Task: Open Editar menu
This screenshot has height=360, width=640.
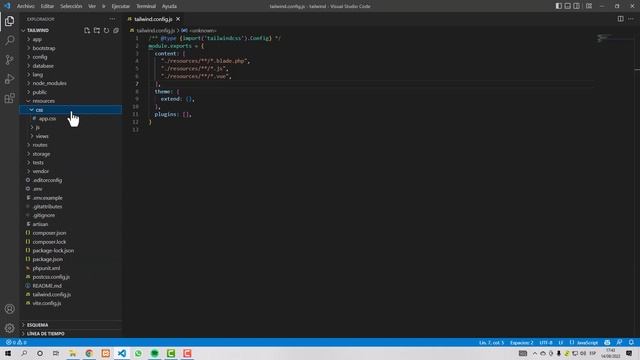Action: point(47,6)
